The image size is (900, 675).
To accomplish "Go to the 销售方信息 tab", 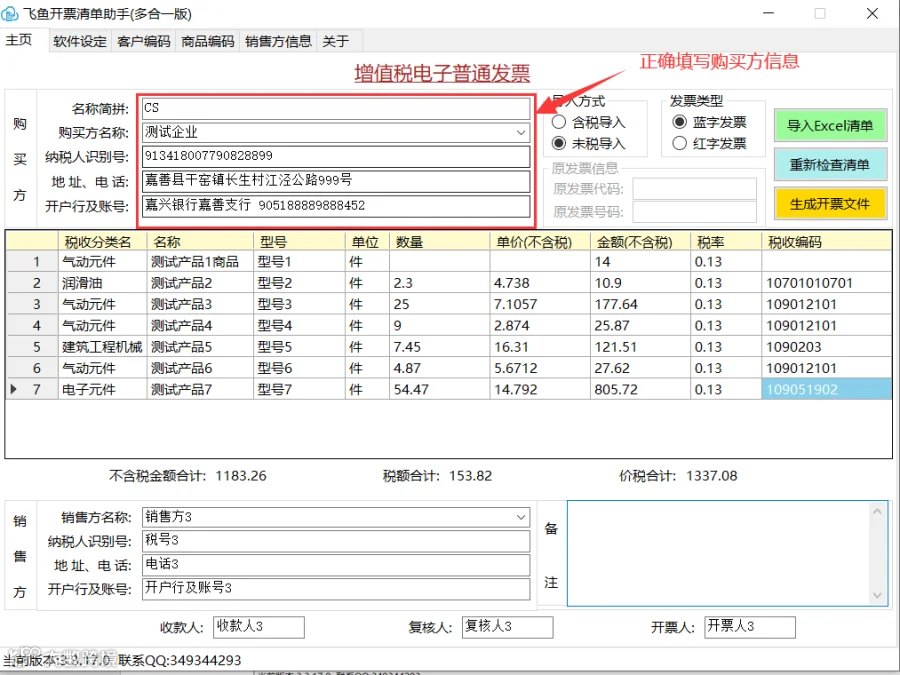I will (278, 41).
